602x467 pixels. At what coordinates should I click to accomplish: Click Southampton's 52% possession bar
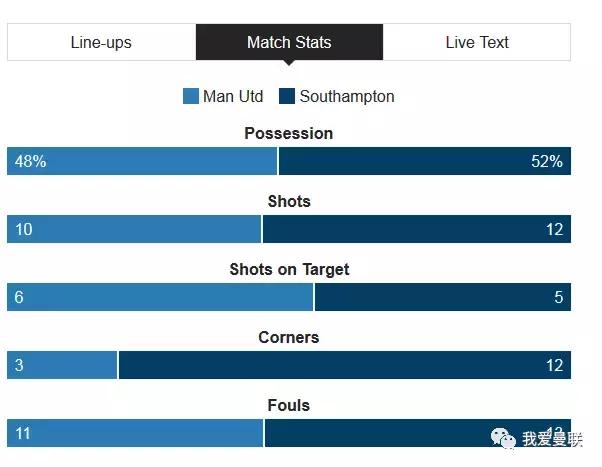[x=424, y=161]
